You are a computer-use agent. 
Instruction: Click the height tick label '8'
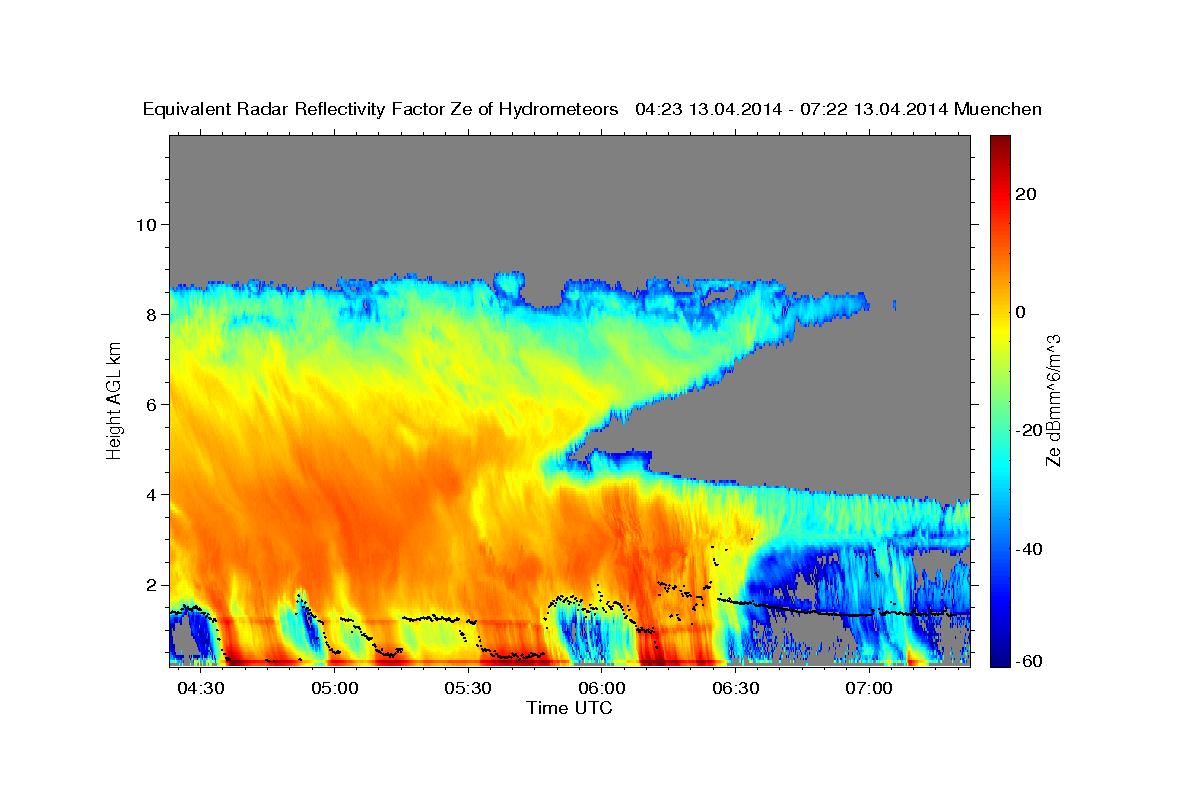tap(151, 314)
